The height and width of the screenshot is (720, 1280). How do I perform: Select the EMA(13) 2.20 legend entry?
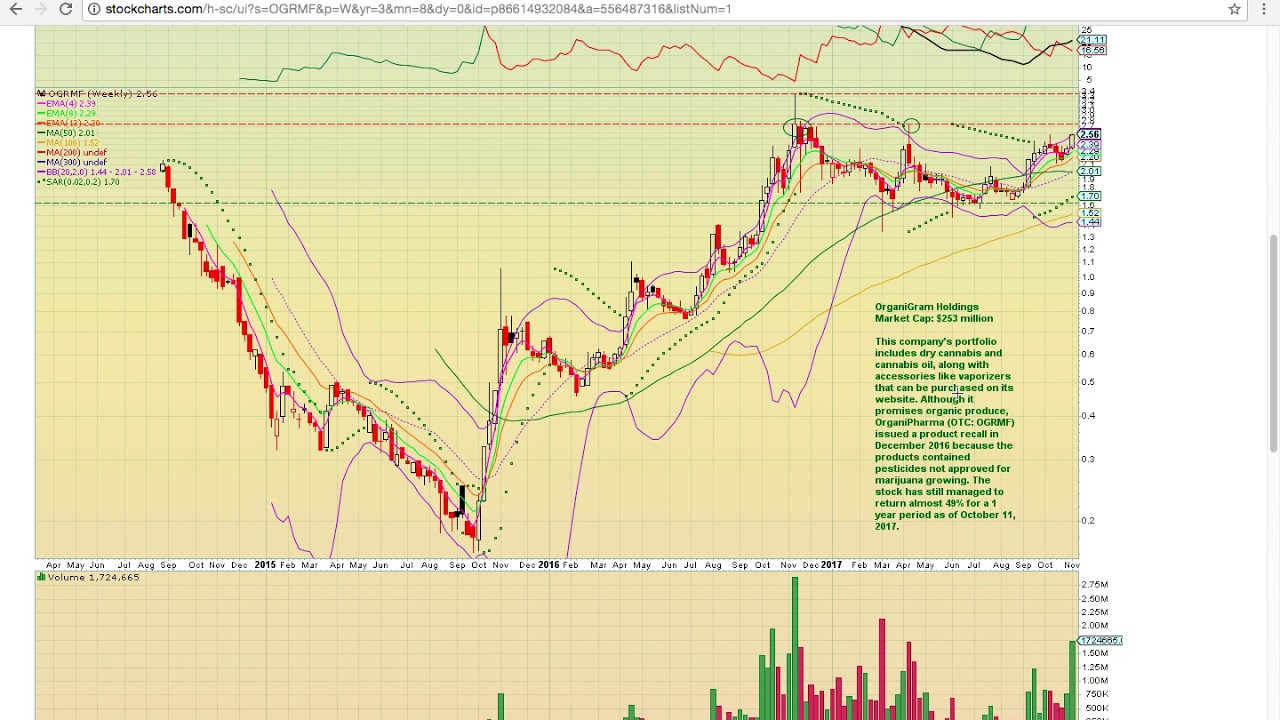(69, 123)
